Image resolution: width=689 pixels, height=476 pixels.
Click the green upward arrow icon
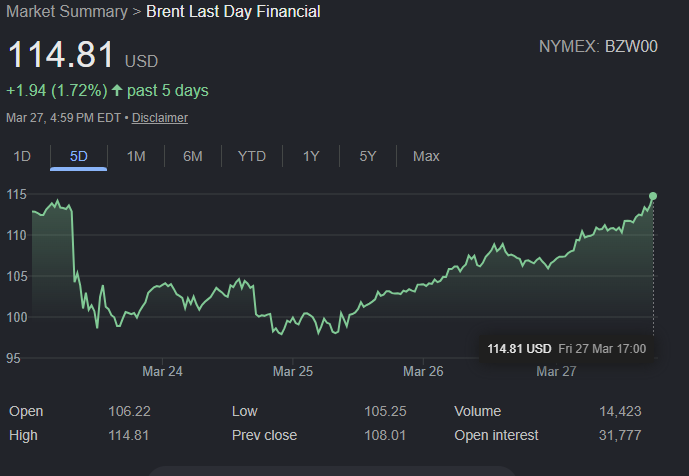(x=117, y=91)
